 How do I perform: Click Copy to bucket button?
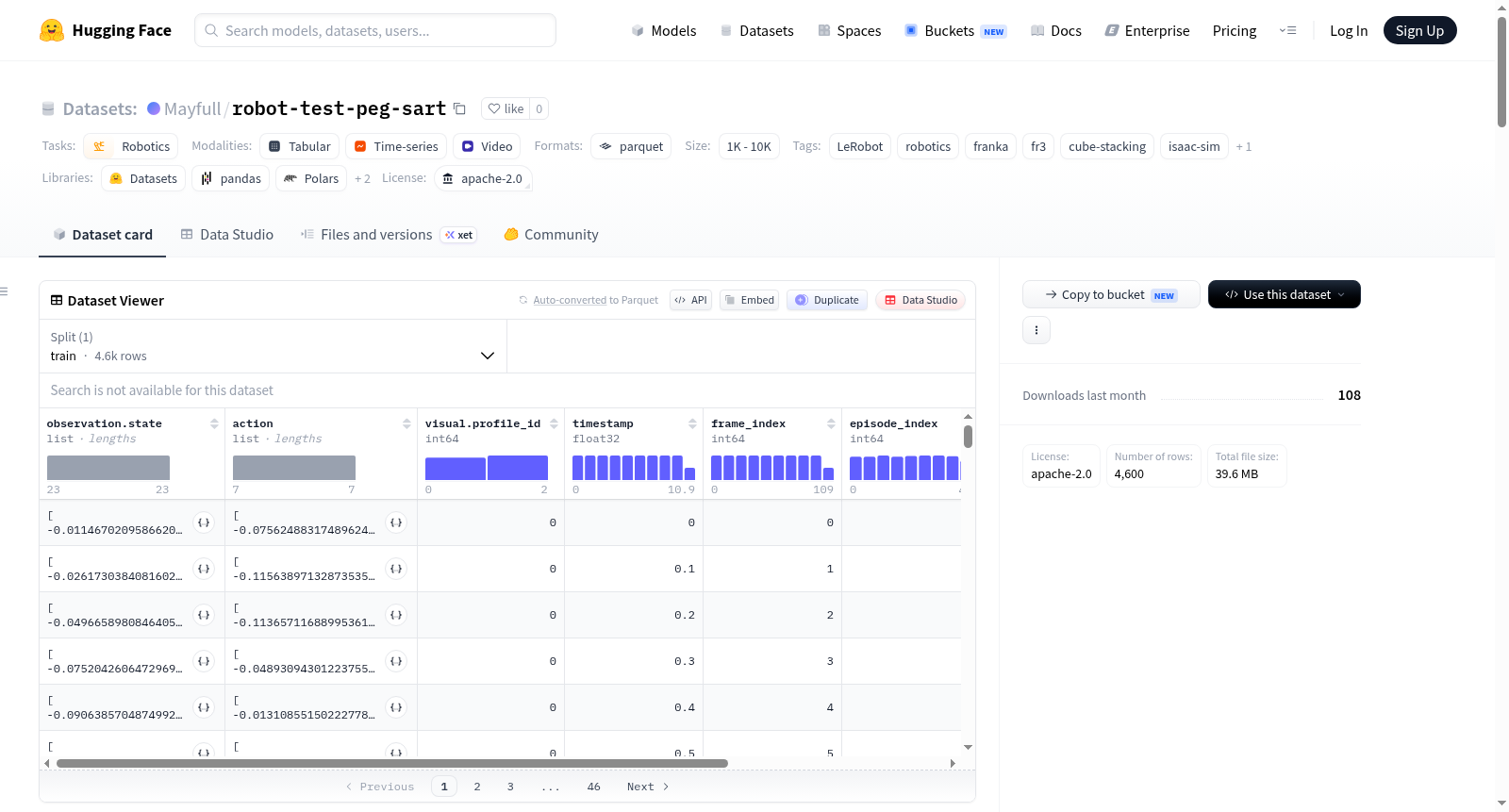(1111, 294)
